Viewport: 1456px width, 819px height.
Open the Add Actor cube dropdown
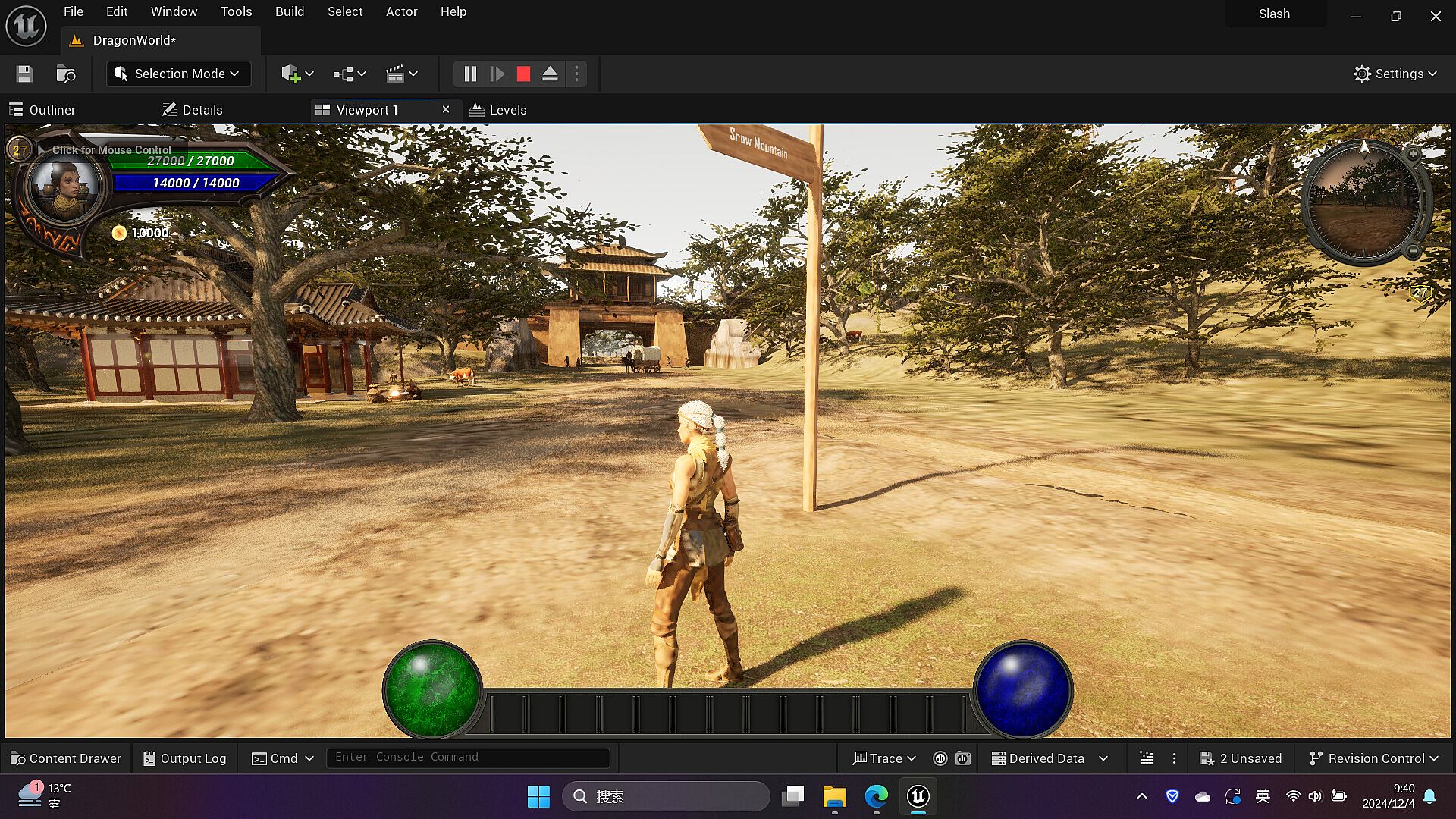pyautogui.click(x=297, y=74)
